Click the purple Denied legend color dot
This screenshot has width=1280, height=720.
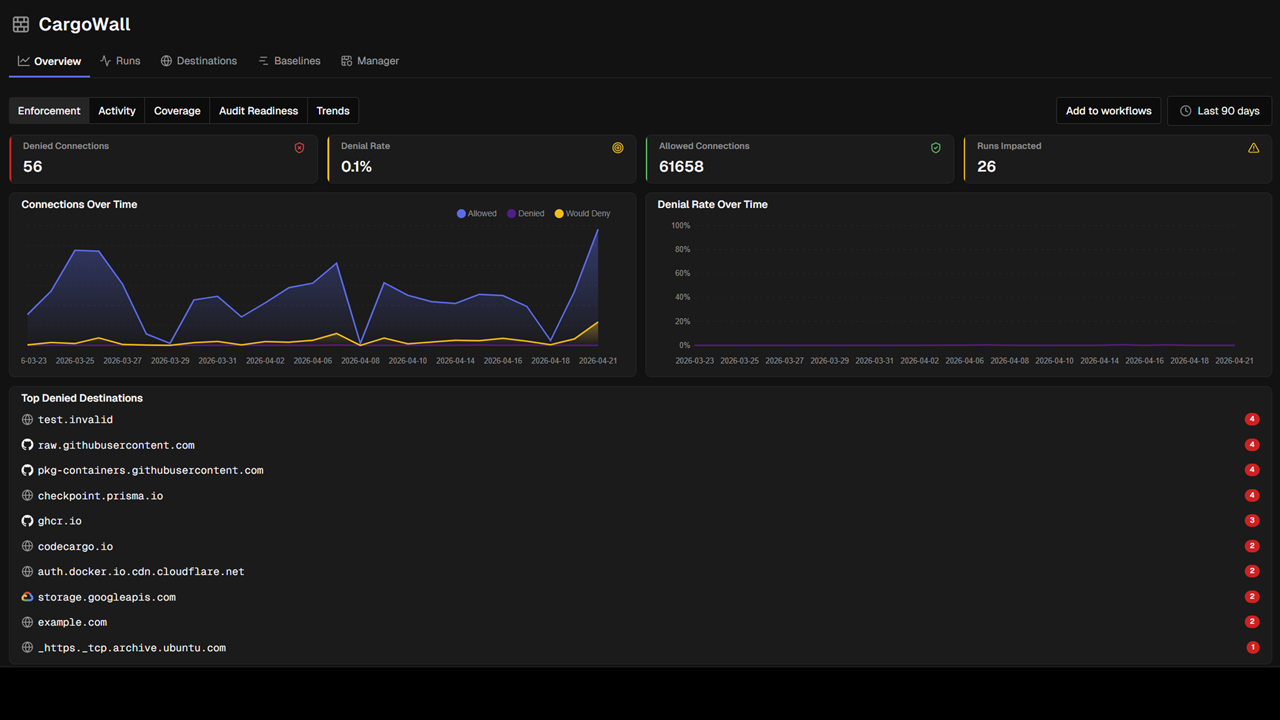(511, 214)
